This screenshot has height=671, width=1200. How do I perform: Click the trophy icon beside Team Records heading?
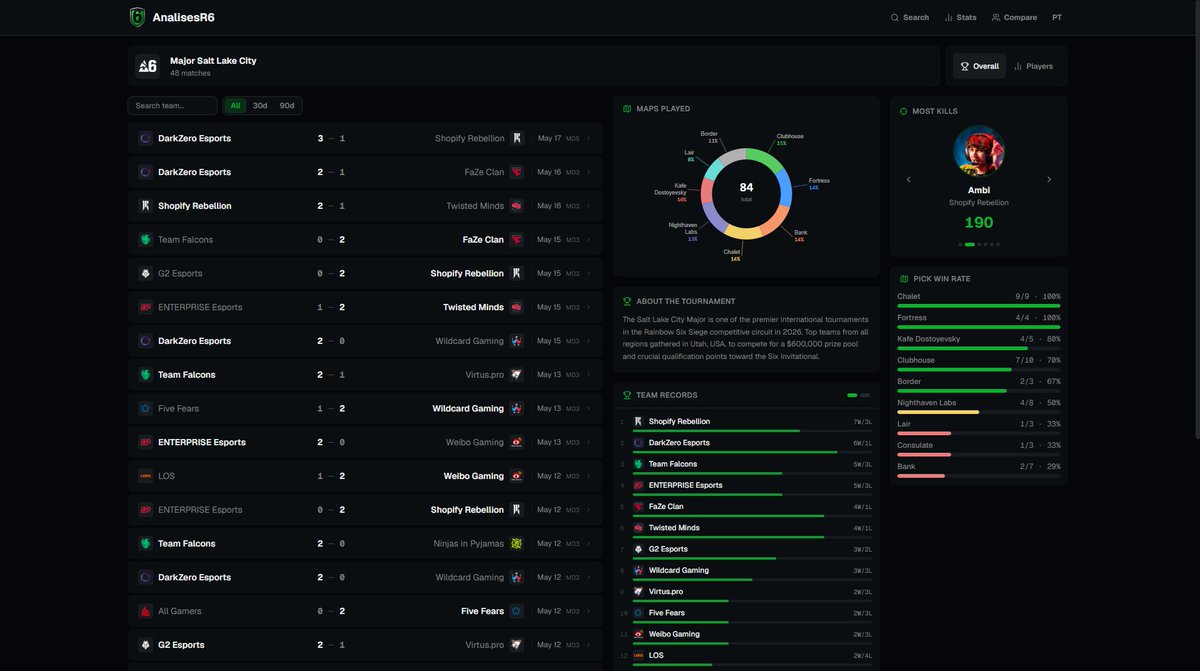[627, 395]
